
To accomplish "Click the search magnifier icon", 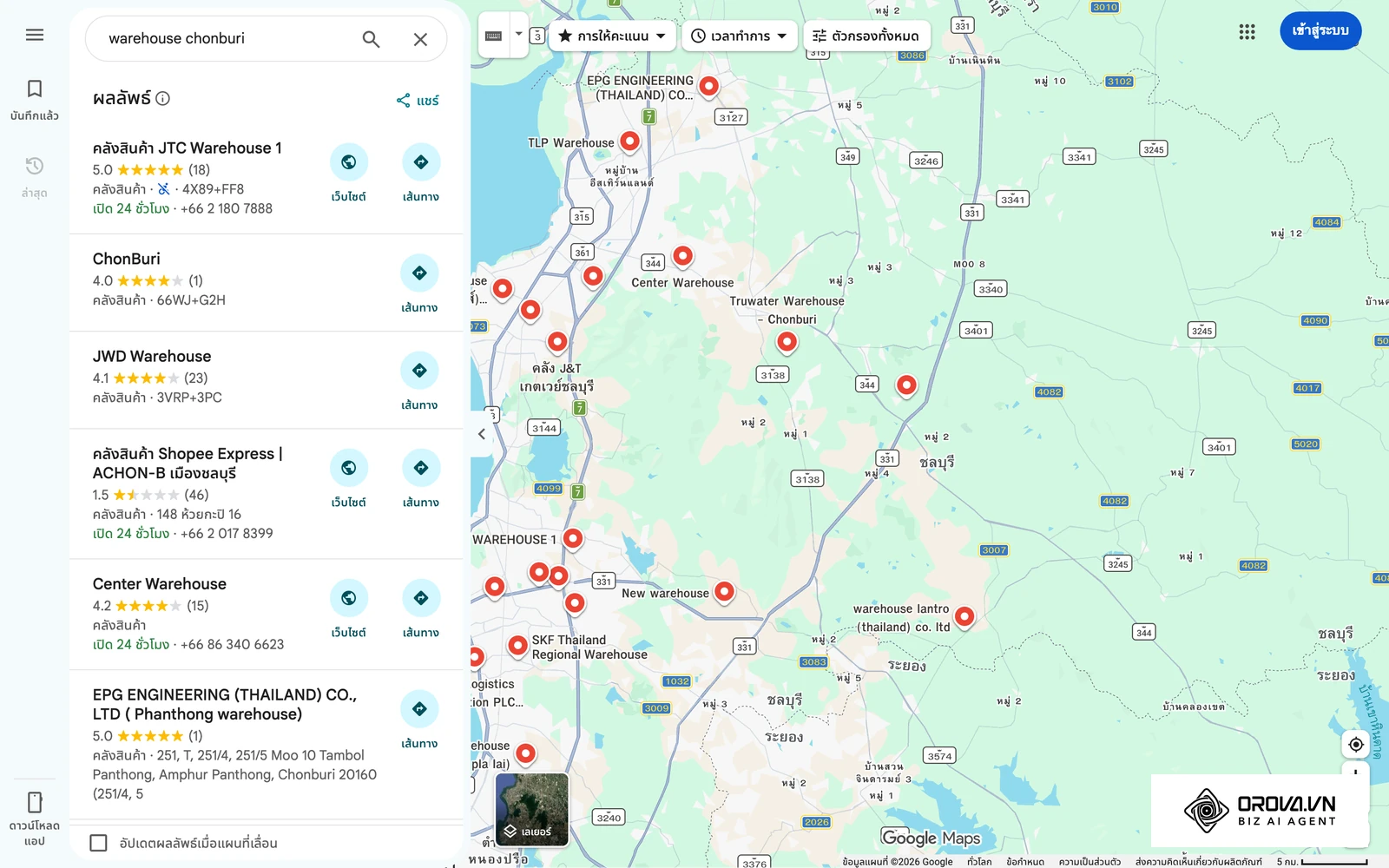I will click(371, 39).
